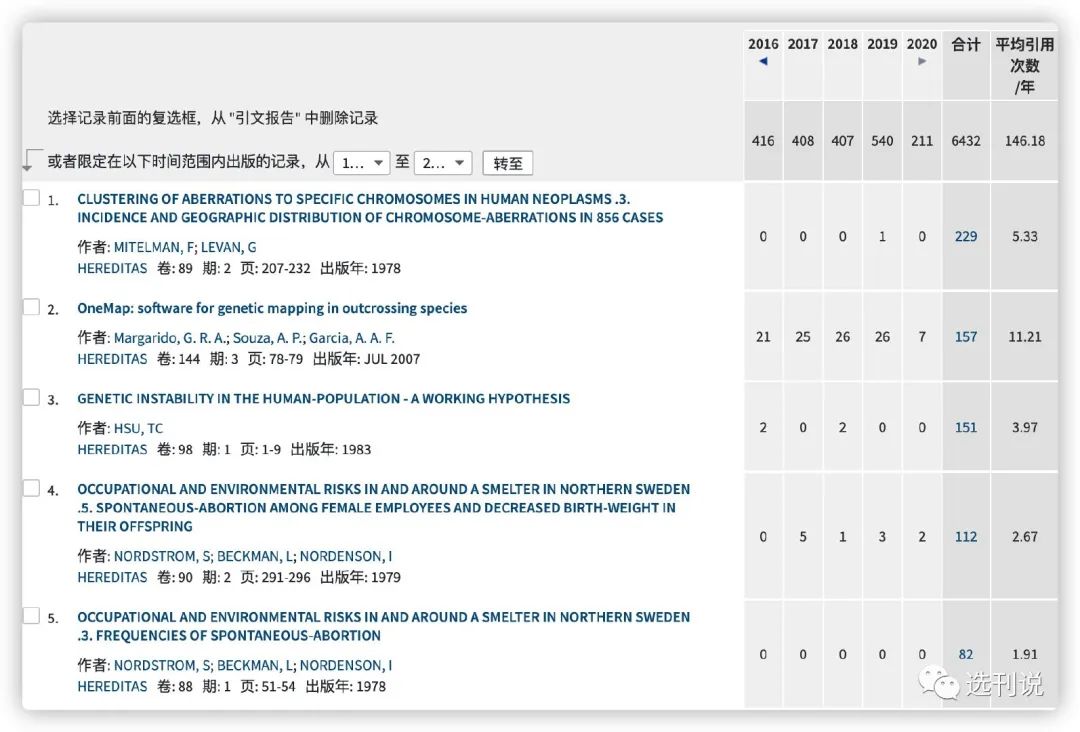Click the average citations value 11.21
The width and height of the screenshot is (1080, 732).
(1024, 337)
